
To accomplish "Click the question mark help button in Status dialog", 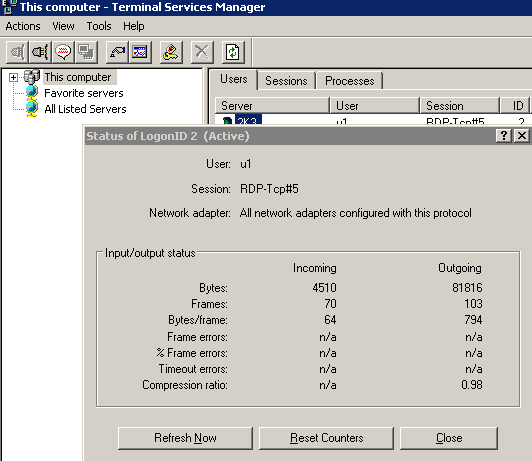I will 504,136.
